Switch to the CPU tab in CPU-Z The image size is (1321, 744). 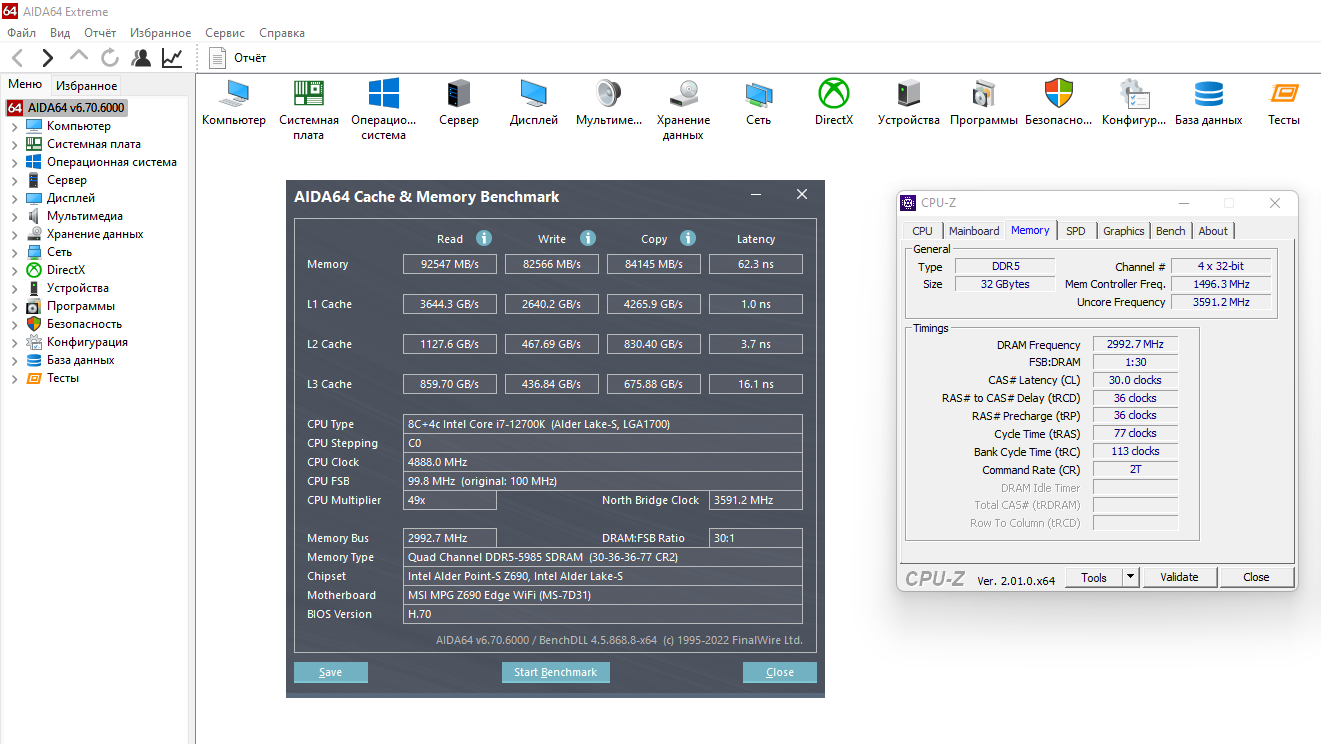pyautogui.click(x=922, y=231)
